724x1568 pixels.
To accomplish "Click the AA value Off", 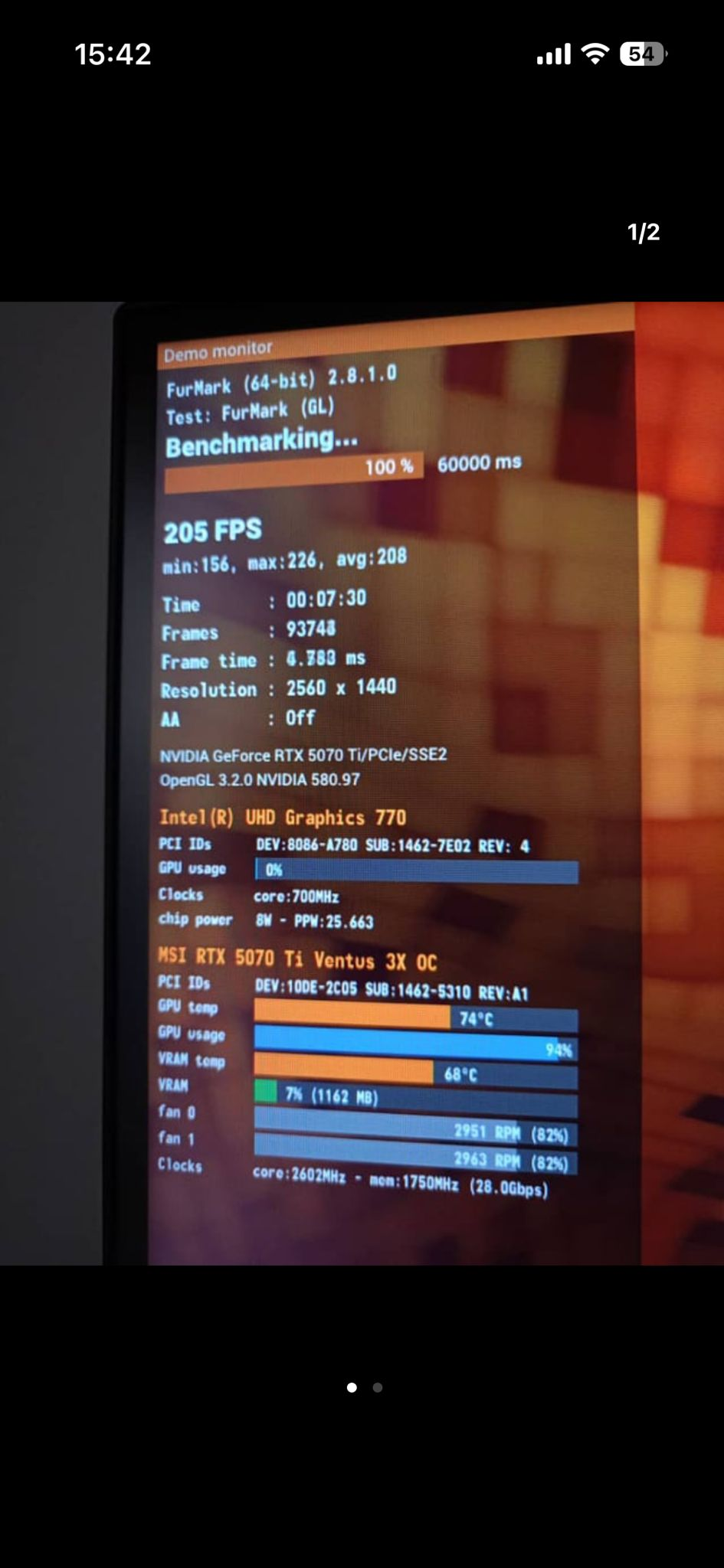I will click(300, 717).
